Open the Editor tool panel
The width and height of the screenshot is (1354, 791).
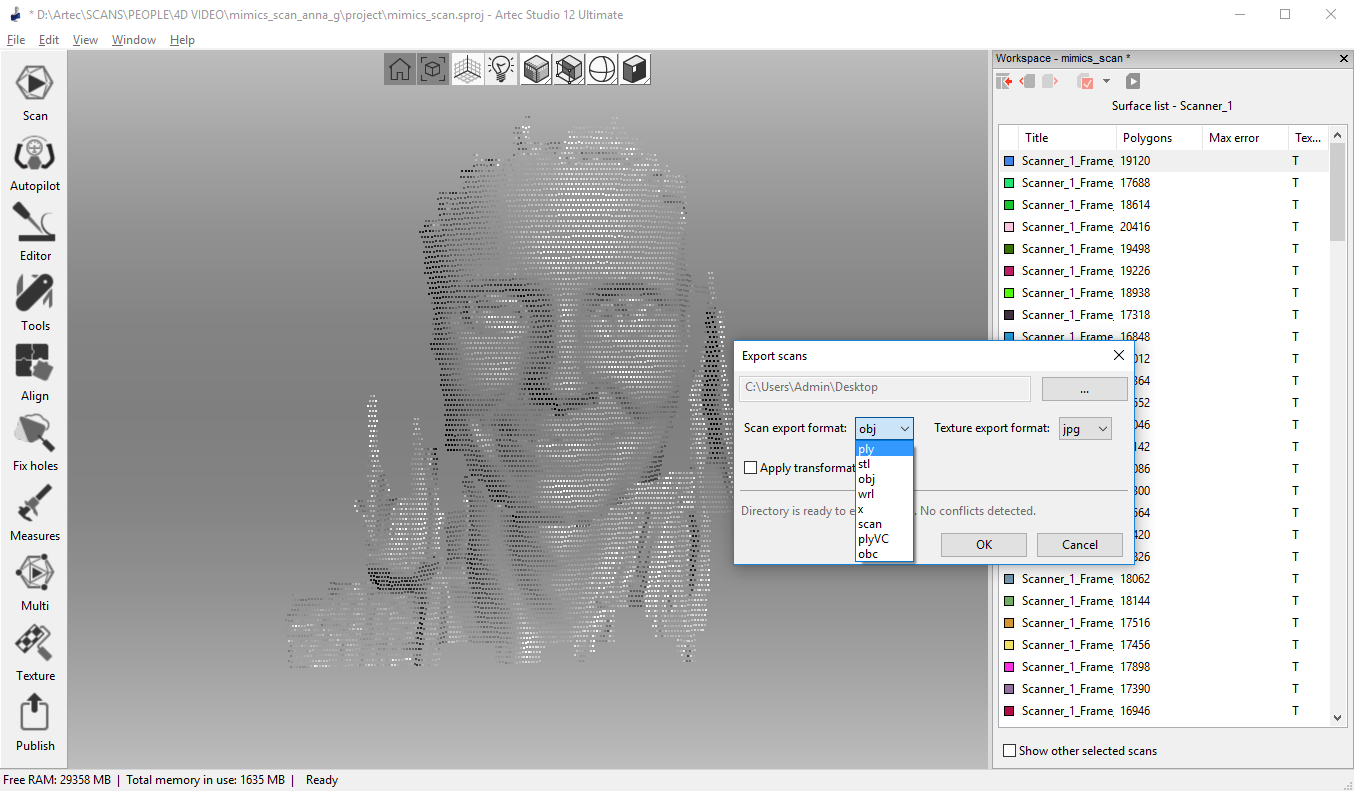coord(35,233)
